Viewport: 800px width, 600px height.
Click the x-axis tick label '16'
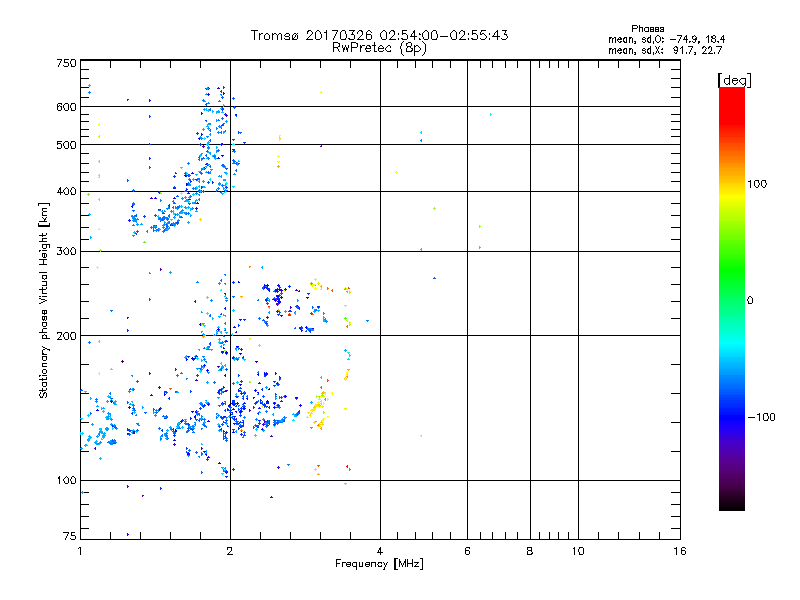click(x=680, y=551)
